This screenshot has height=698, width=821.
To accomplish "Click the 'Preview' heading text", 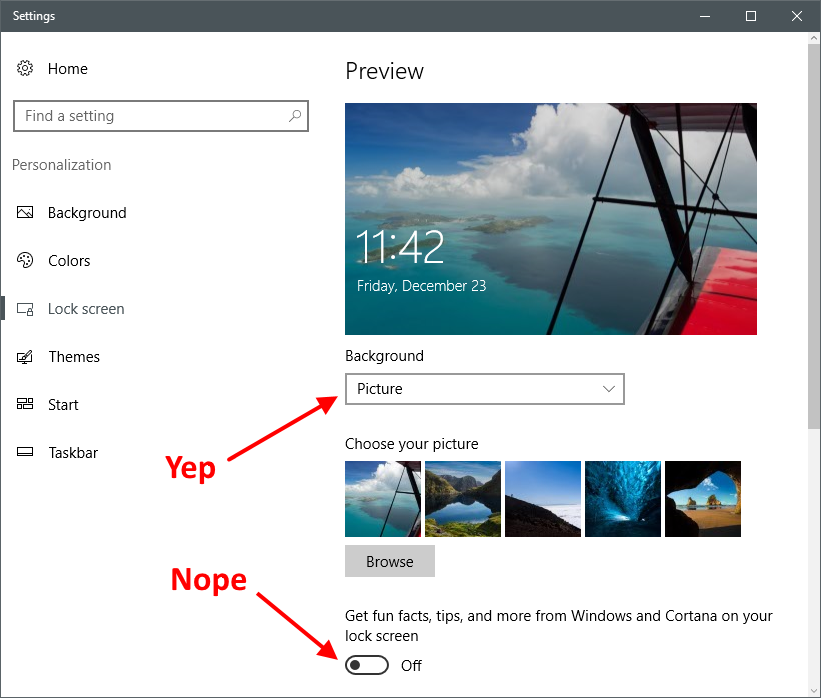I will pyautogui.click(x=384, y=71).
